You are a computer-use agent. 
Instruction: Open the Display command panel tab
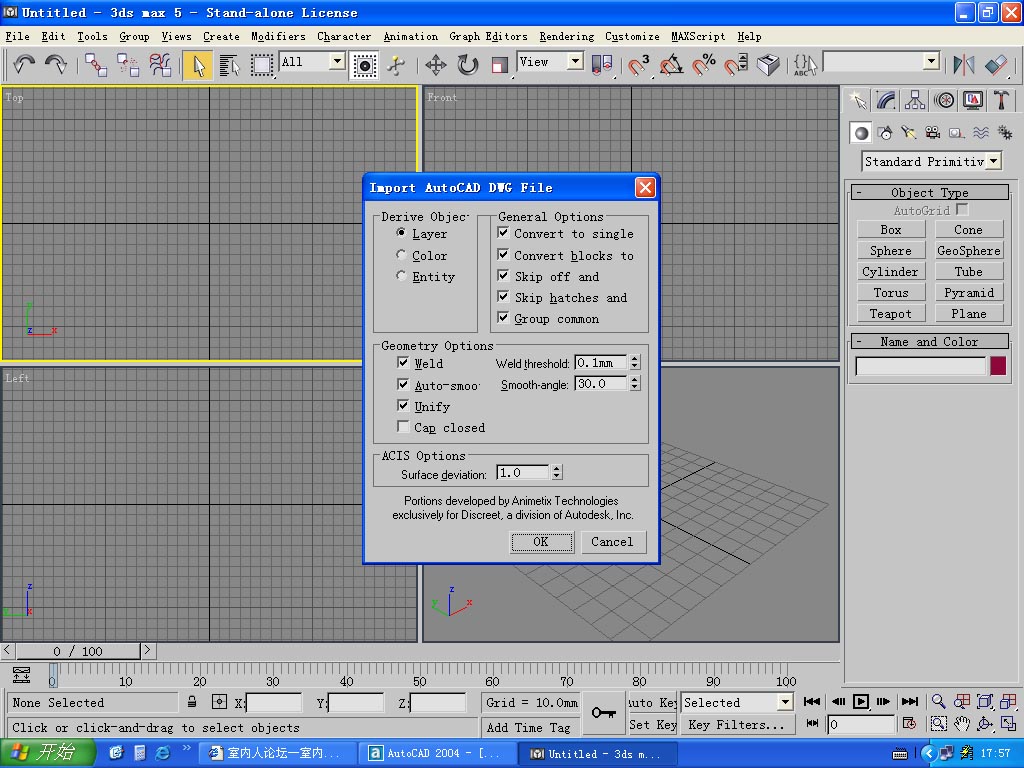(x=973, y=100)
